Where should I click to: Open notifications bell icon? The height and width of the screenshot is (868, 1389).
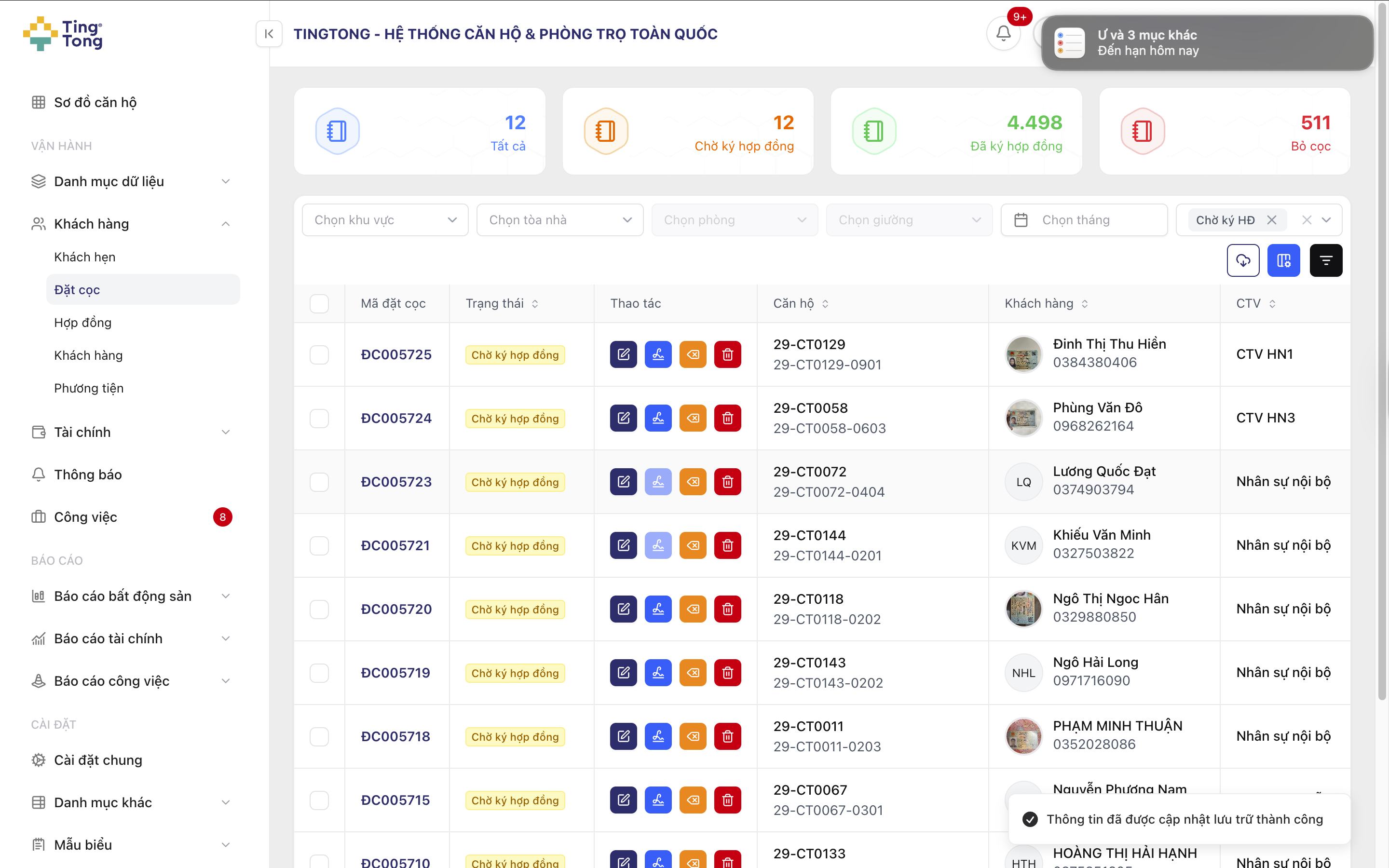pos(1003,34)
